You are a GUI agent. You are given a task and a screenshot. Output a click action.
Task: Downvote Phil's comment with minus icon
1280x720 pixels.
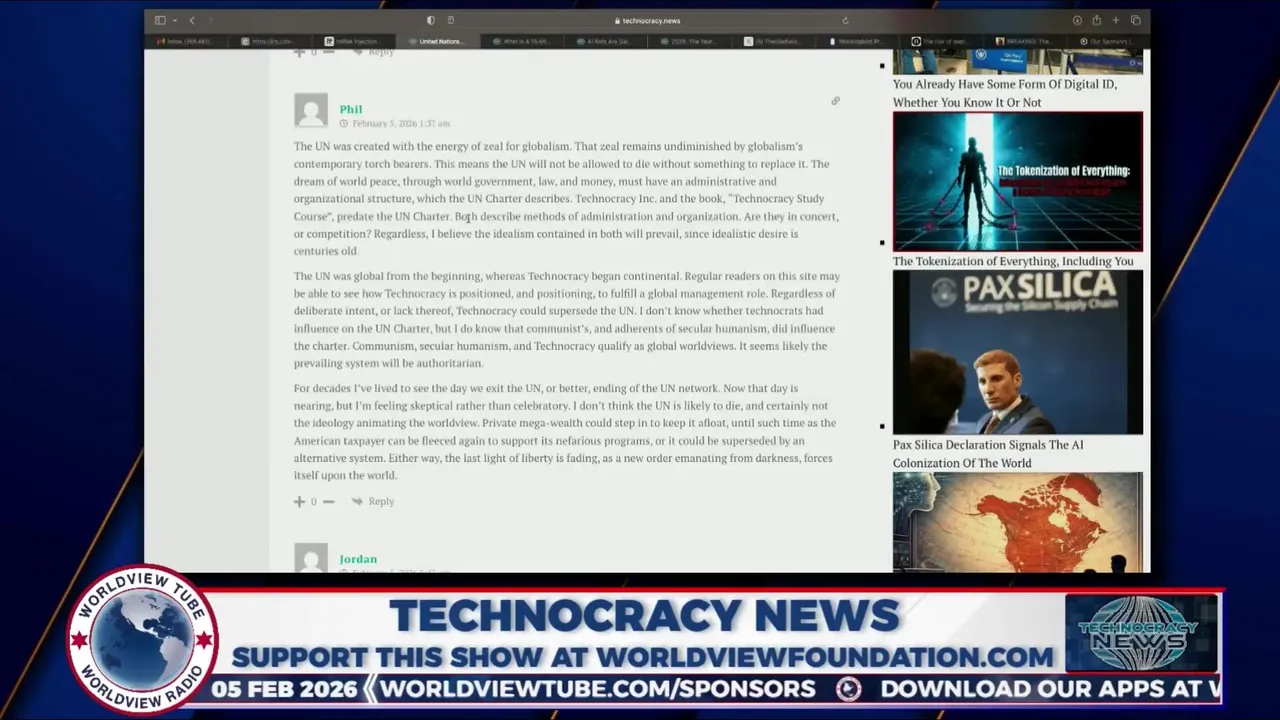click(328, 501)
